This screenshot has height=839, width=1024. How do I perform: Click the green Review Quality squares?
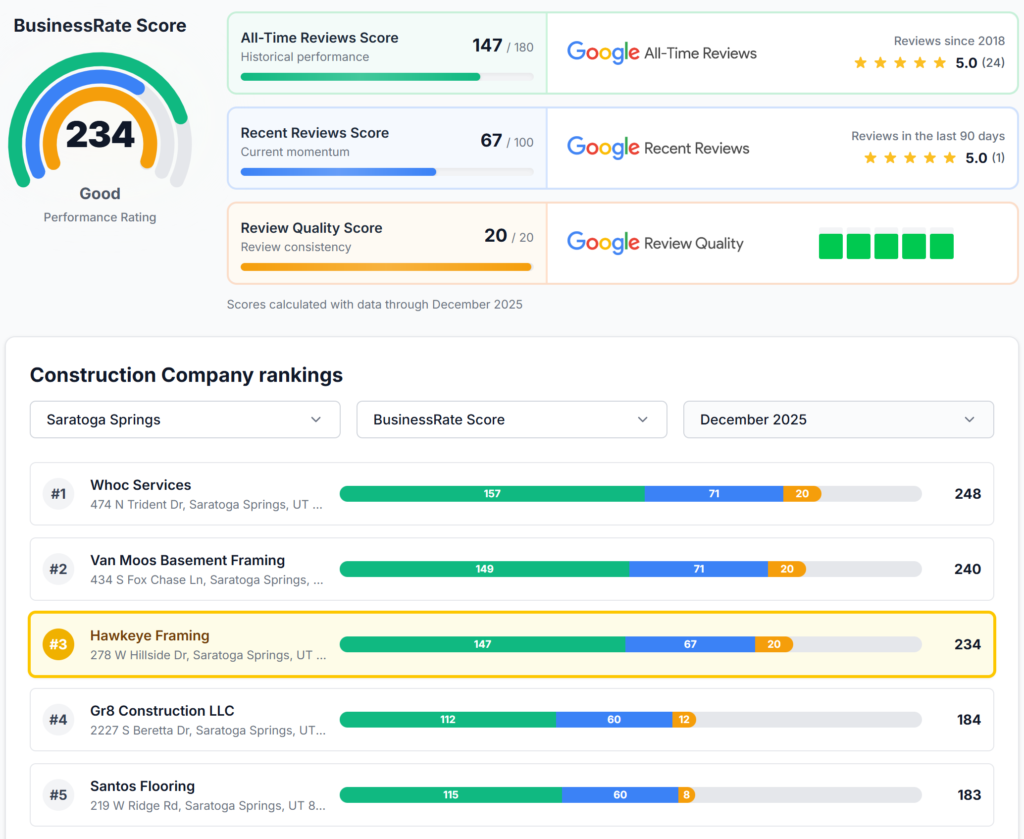tap(885, 245)
